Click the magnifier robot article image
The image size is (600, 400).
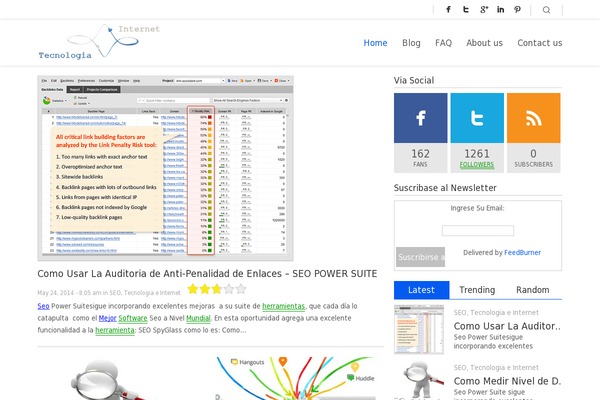tap(113, 379)
